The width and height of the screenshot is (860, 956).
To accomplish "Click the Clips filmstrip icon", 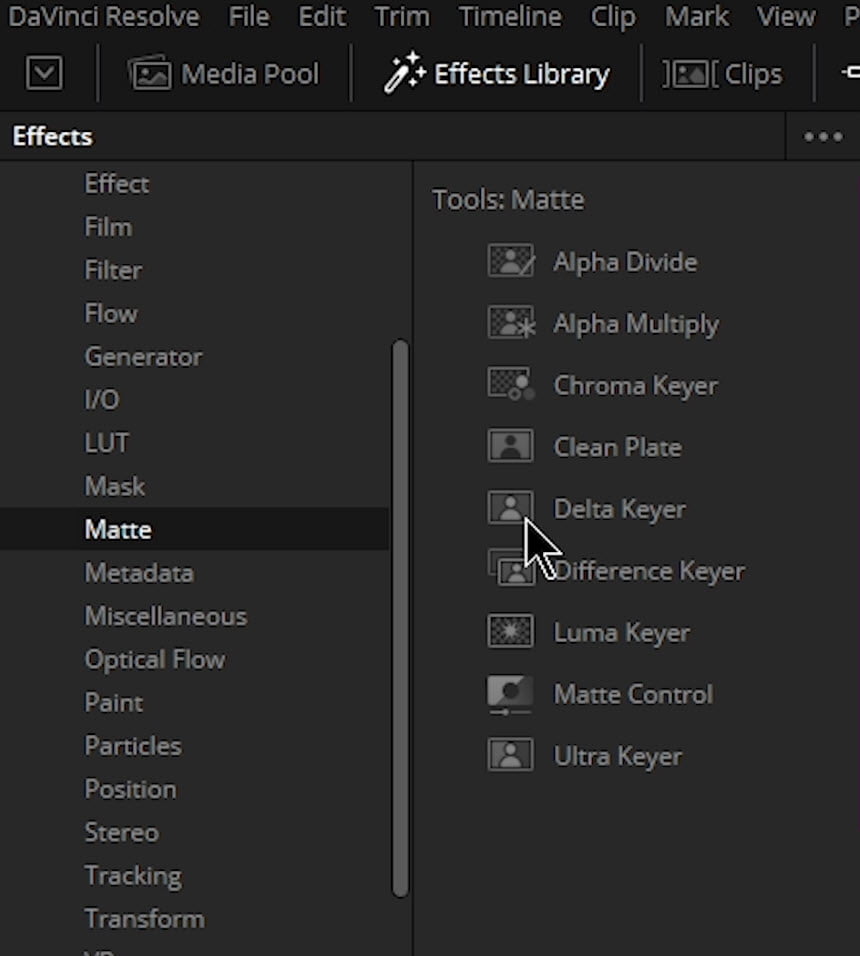I will pyautogui.click(x=690, y=74).
